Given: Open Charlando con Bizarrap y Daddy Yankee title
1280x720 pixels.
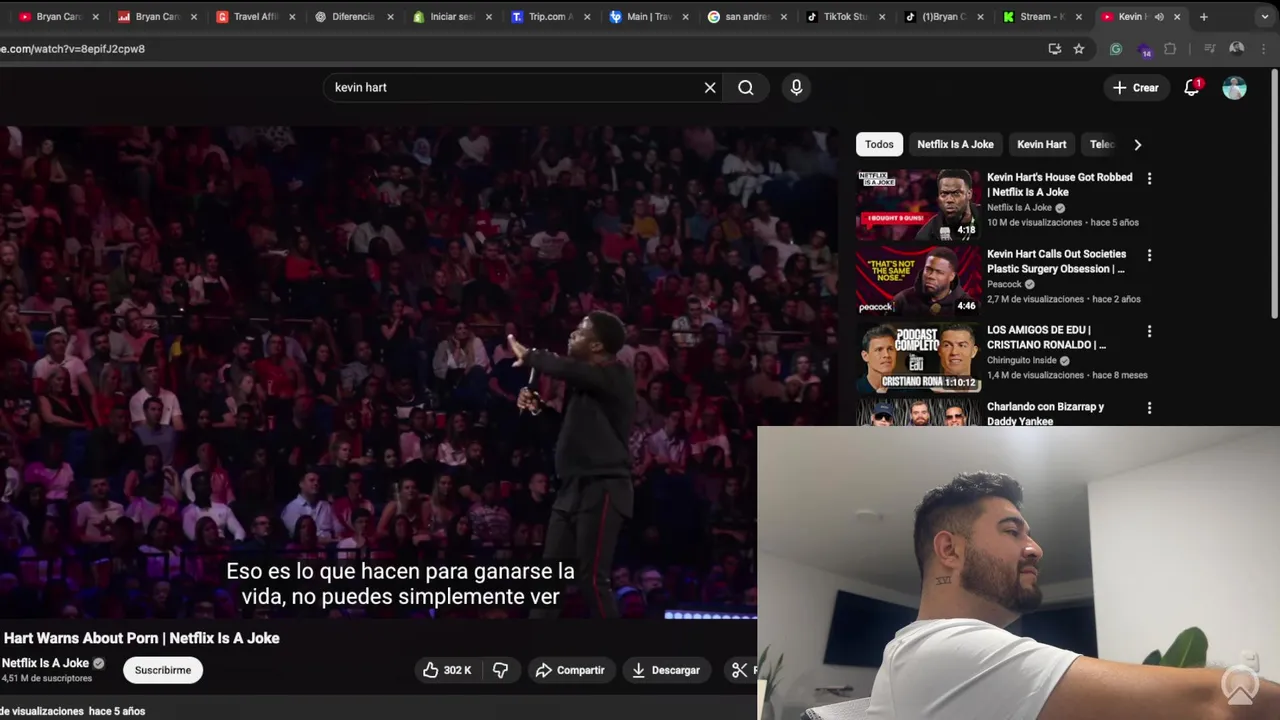Looking at the screenshot, I should pyautogui.click(x=1045, y=414).
